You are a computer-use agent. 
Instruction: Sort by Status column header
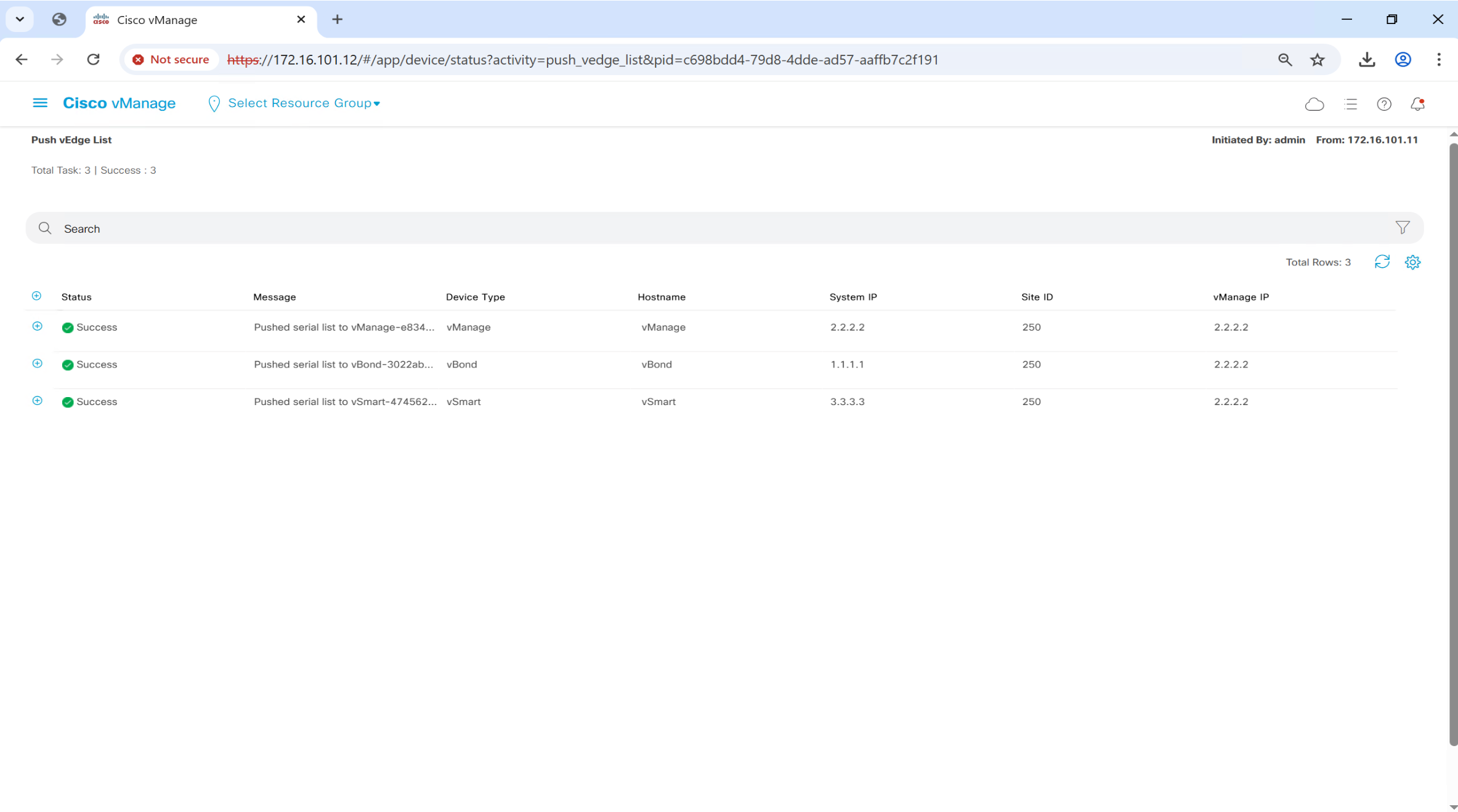point(76,297)
